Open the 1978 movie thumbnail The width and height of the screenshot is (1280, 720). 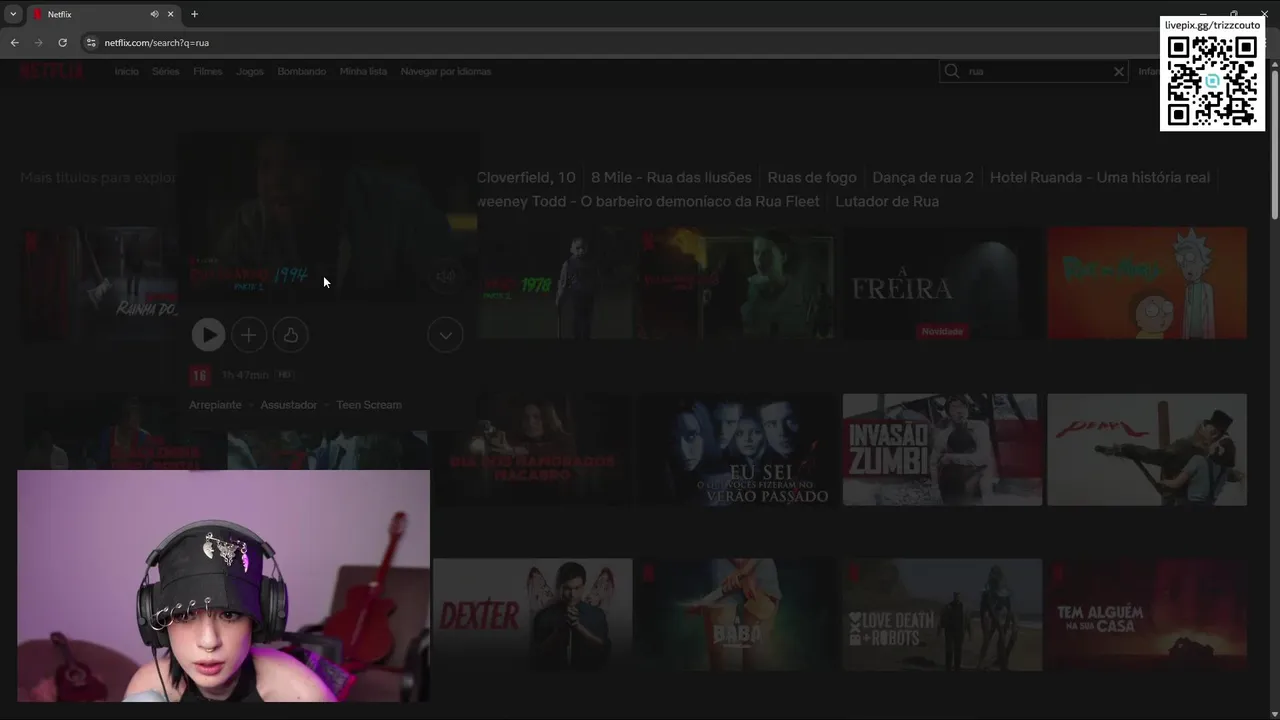pyautogui.click(x=555, y=283)
